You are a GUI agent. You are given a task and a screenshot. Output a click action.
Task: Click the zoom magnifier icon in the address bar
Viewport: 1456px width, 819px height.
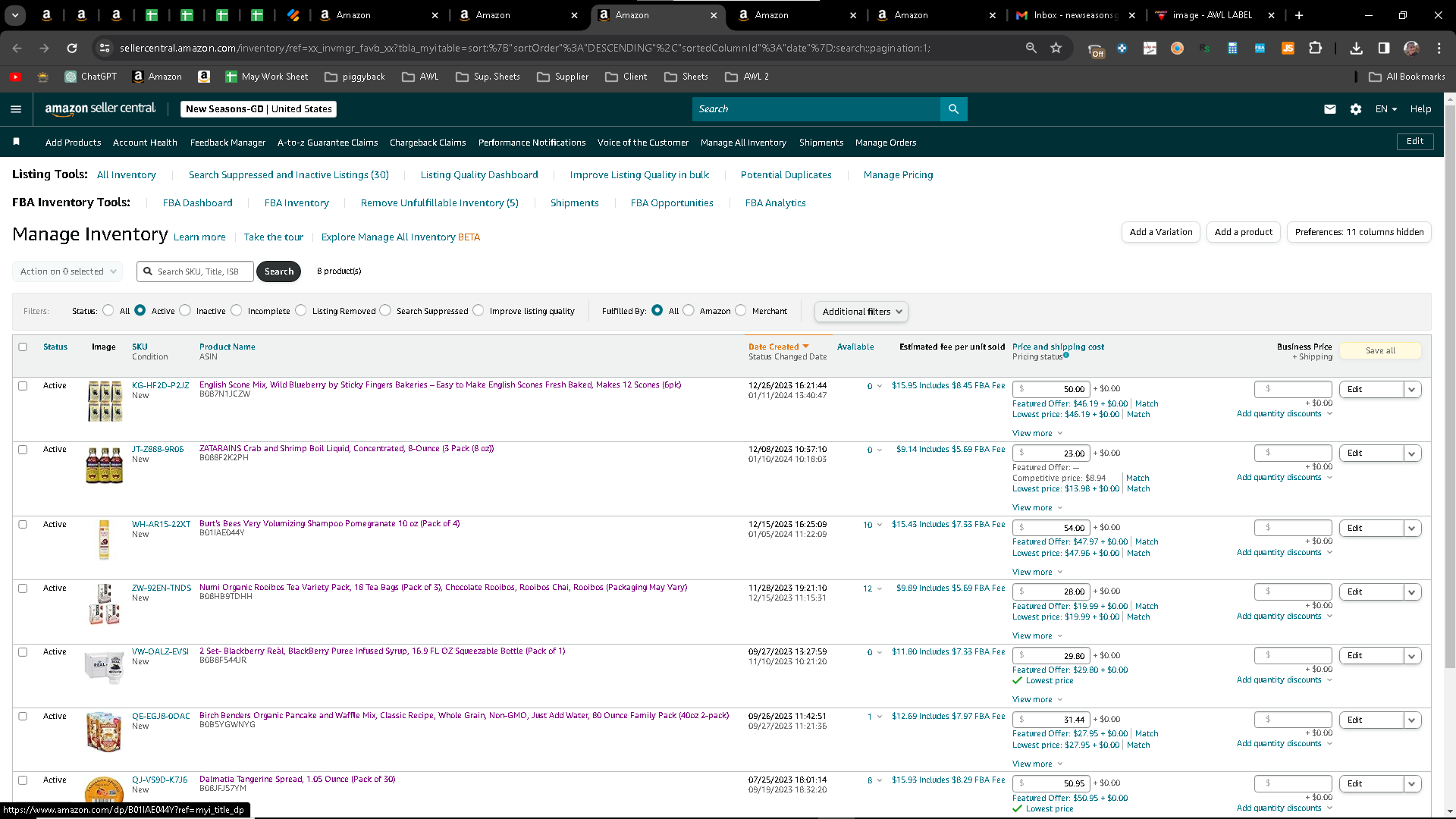(x=1031, y=48)
